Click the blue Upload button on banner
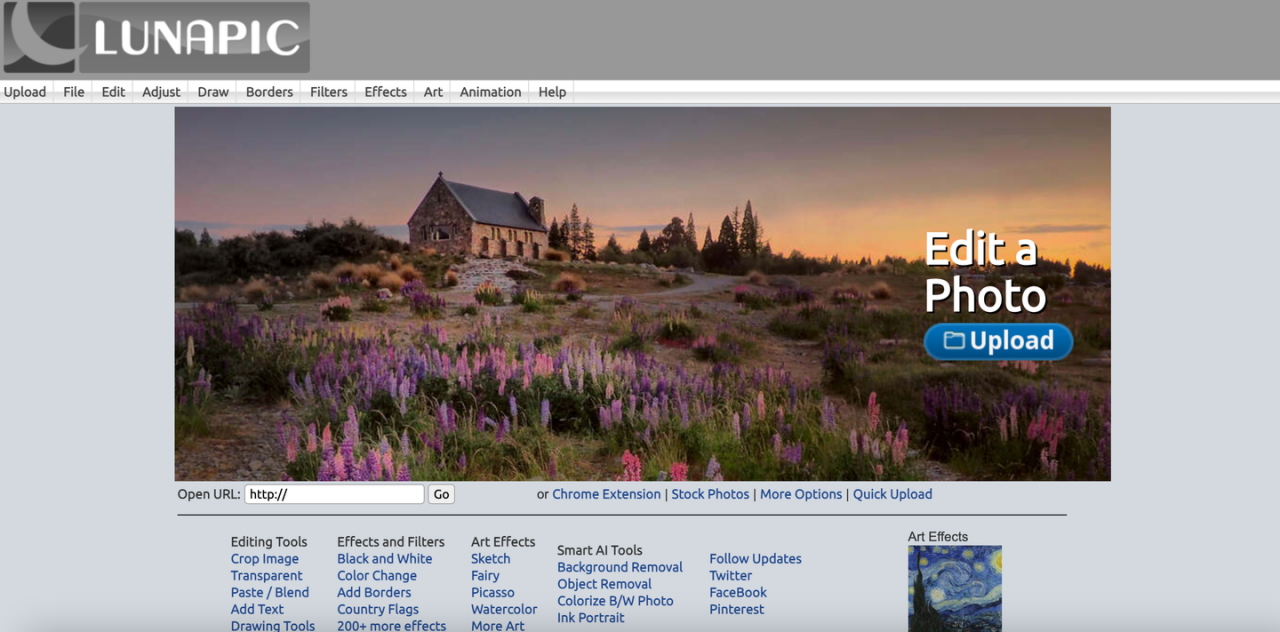Image resolution: width=1280 pixels, height=632 pixels. click(998, 341)
